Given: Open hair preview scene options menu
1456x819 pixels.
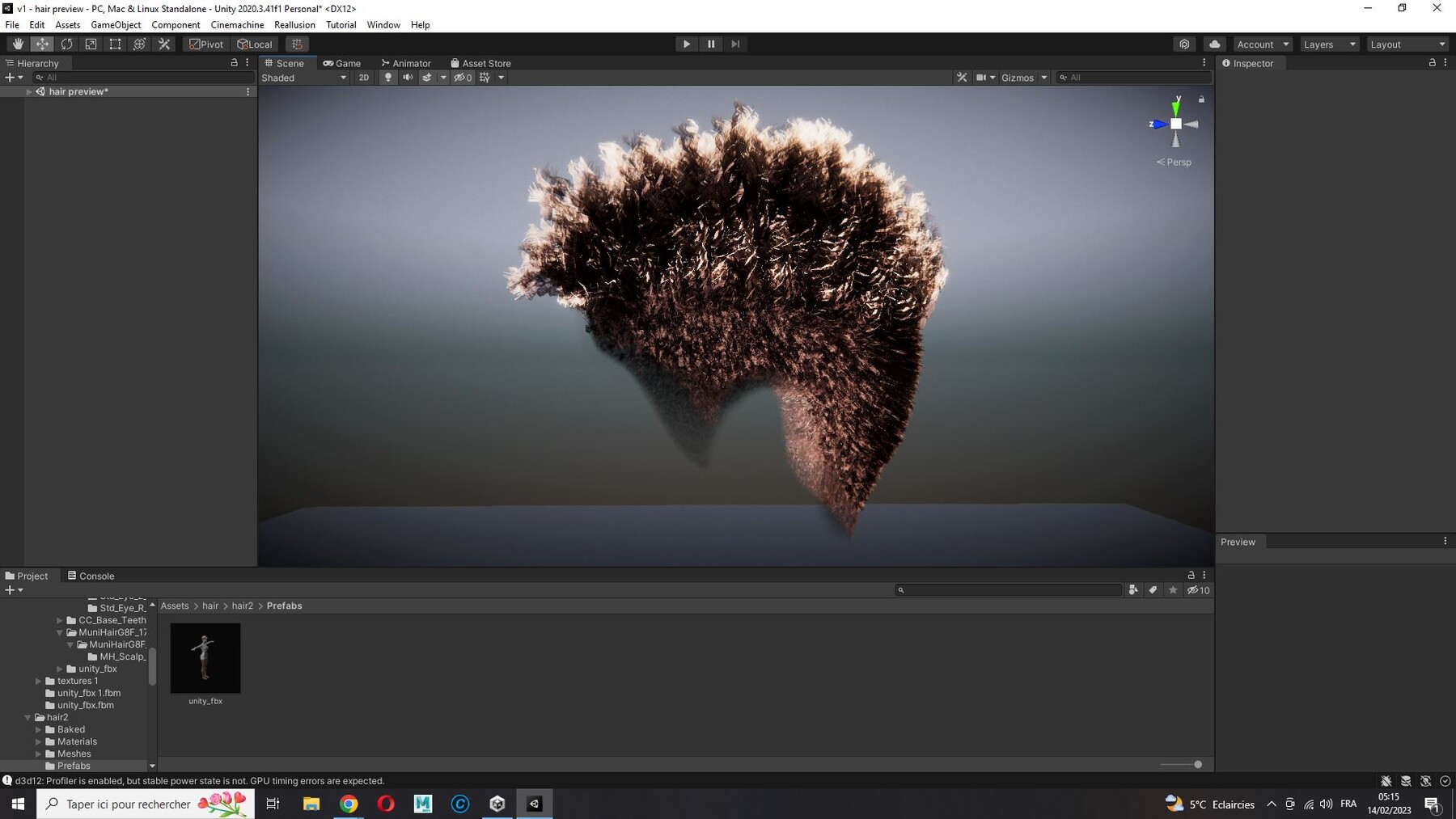Looking at the screenshot, I should tap(248, 91).
